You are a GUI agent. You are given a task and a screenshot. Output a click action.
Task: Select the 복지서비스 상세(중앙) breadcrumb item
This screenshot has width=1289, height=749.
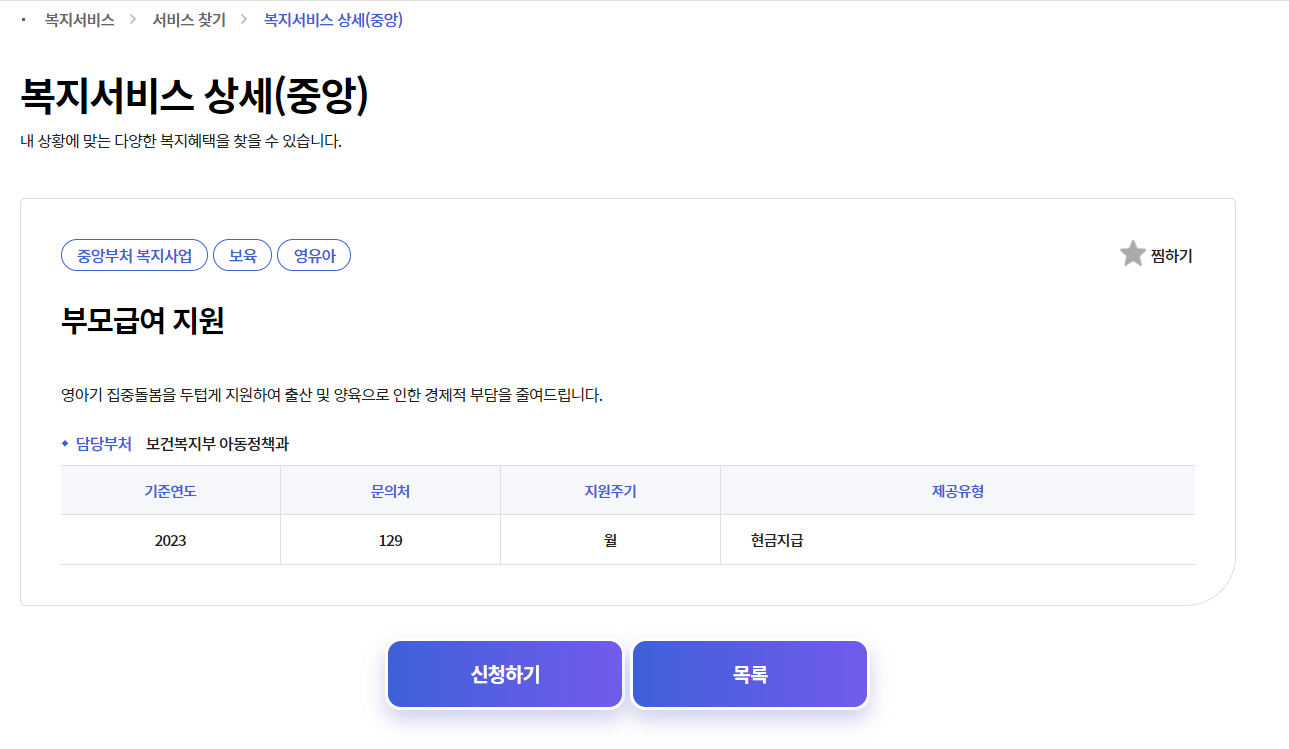[x=332, y=18]
